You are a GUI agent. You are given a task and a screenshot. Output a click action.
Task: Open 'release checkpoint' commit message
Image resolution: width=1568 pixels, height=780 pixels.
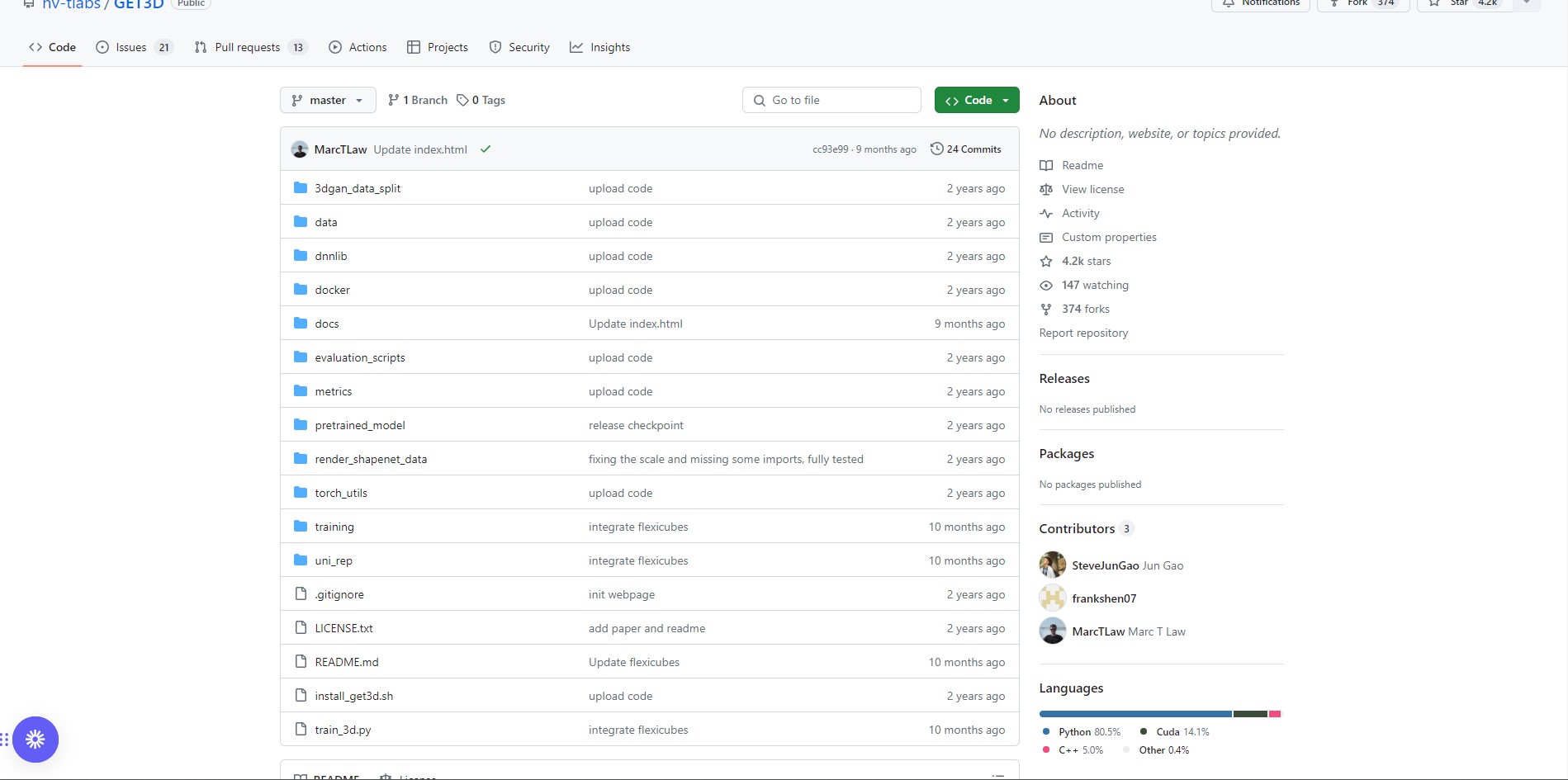pyautogui.click(x=636, y=425)
